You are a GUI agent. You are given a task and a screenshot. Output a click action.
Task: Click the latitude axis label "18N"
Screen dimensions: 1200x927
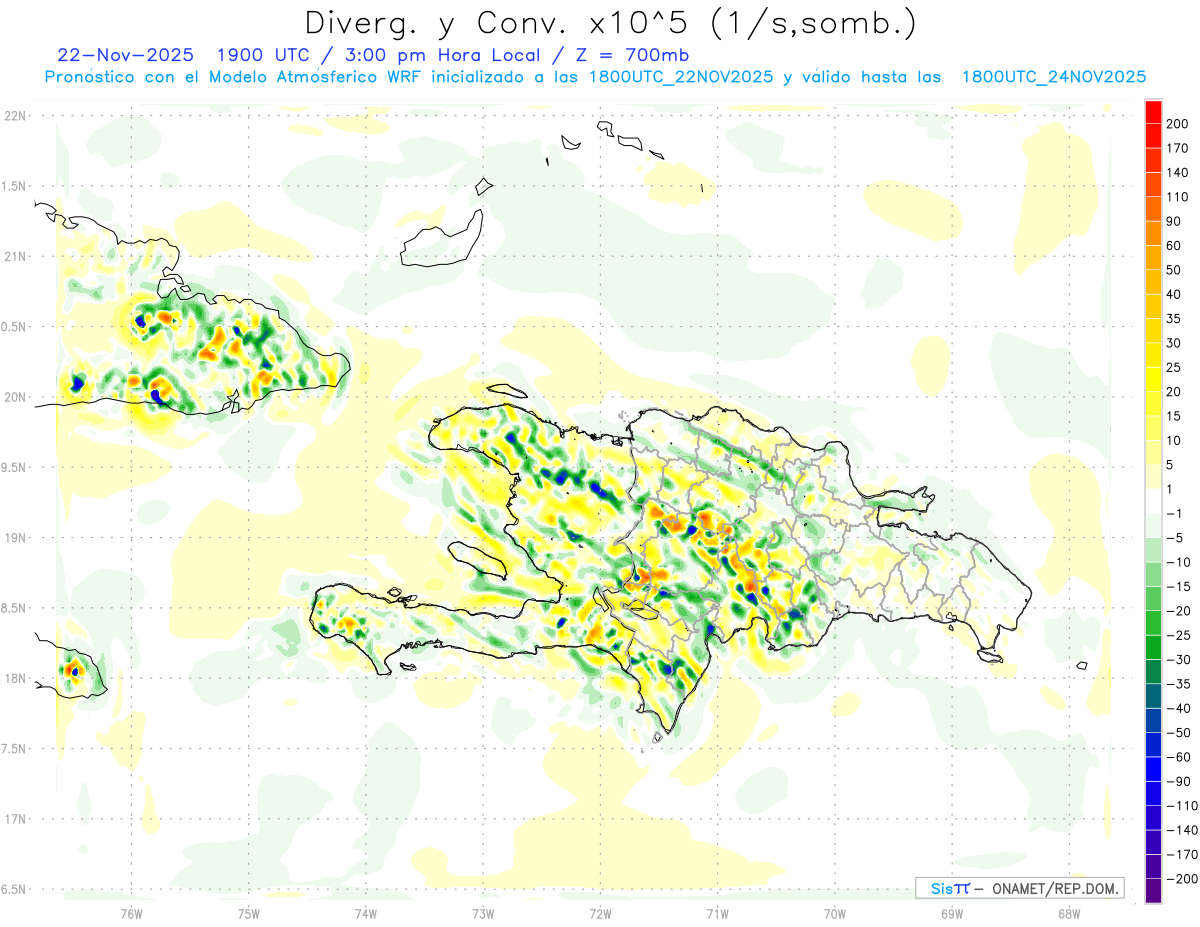click(14, 679)
